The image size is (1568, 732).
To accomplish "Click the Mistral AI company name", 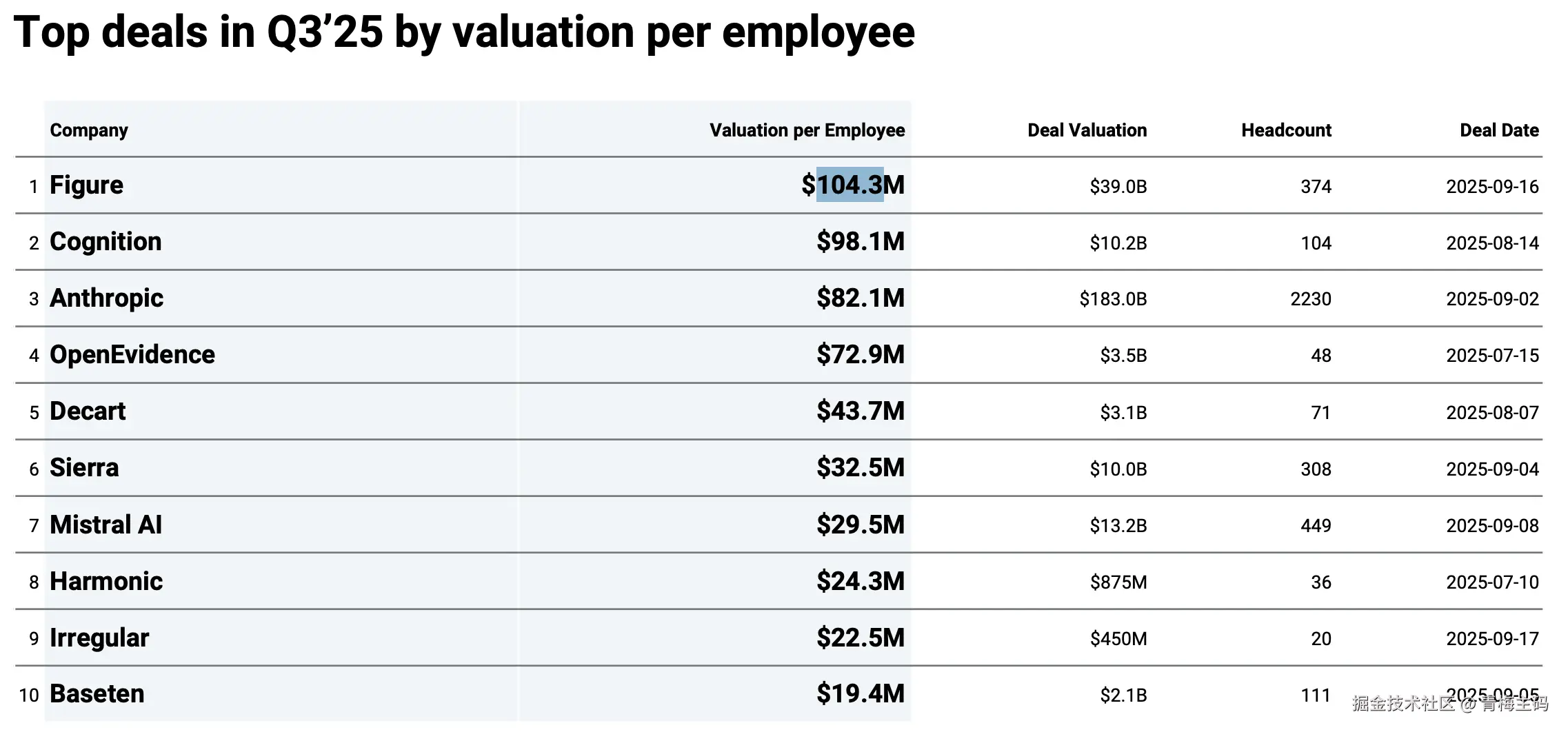I will pos(105,525).
